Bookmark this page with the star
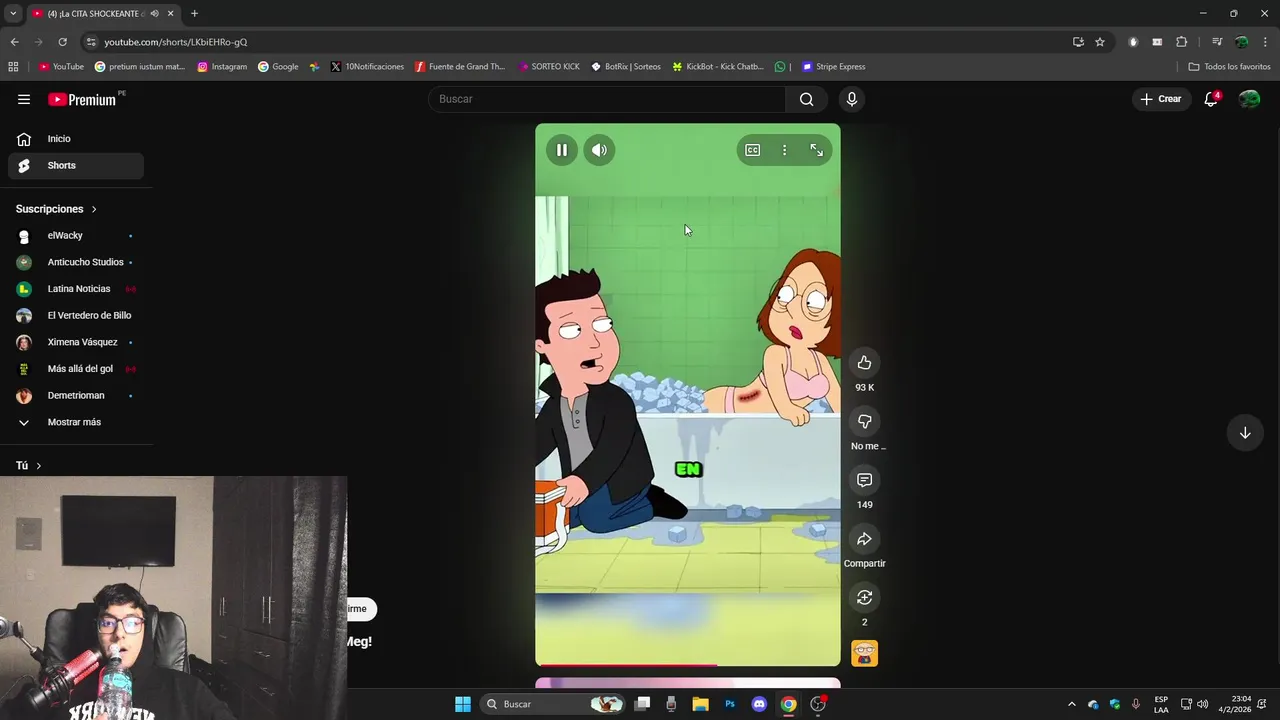Screen dimensions: 1280x720 click(x=1100, y=42)
